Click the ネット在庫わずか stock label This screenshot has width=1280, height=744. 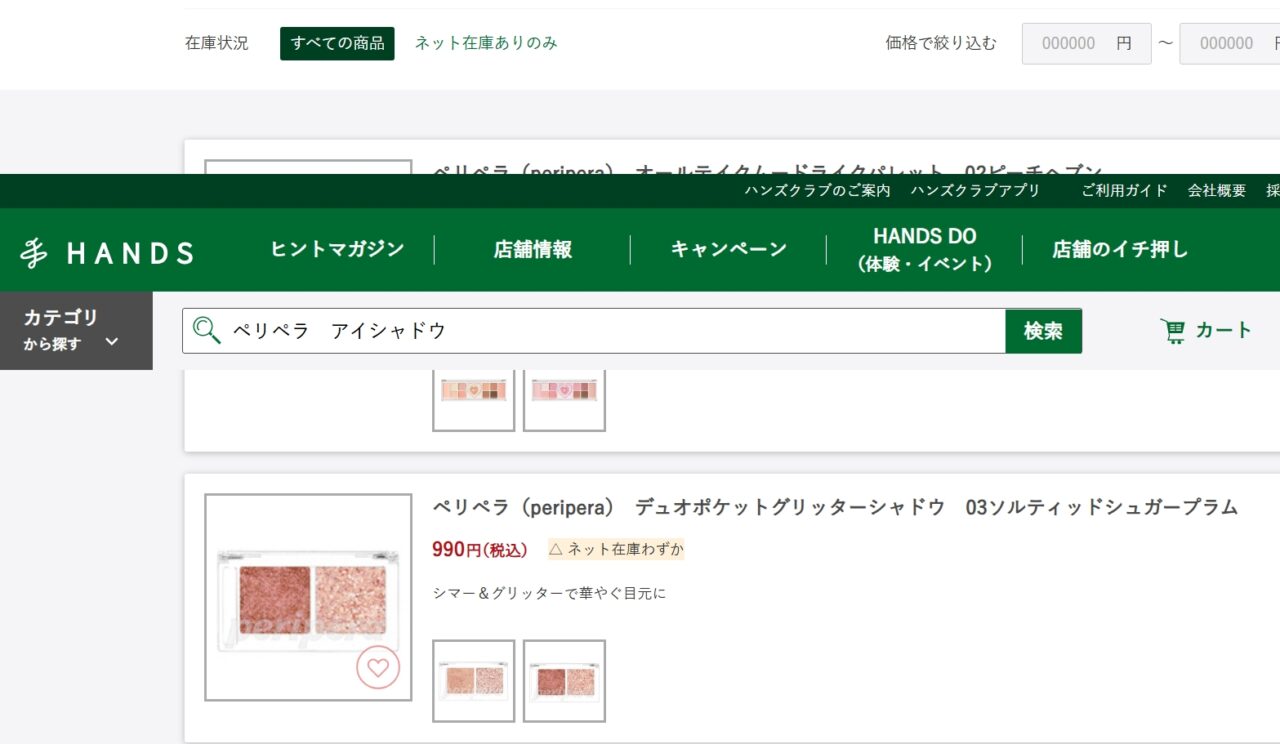tap(616, 549)
